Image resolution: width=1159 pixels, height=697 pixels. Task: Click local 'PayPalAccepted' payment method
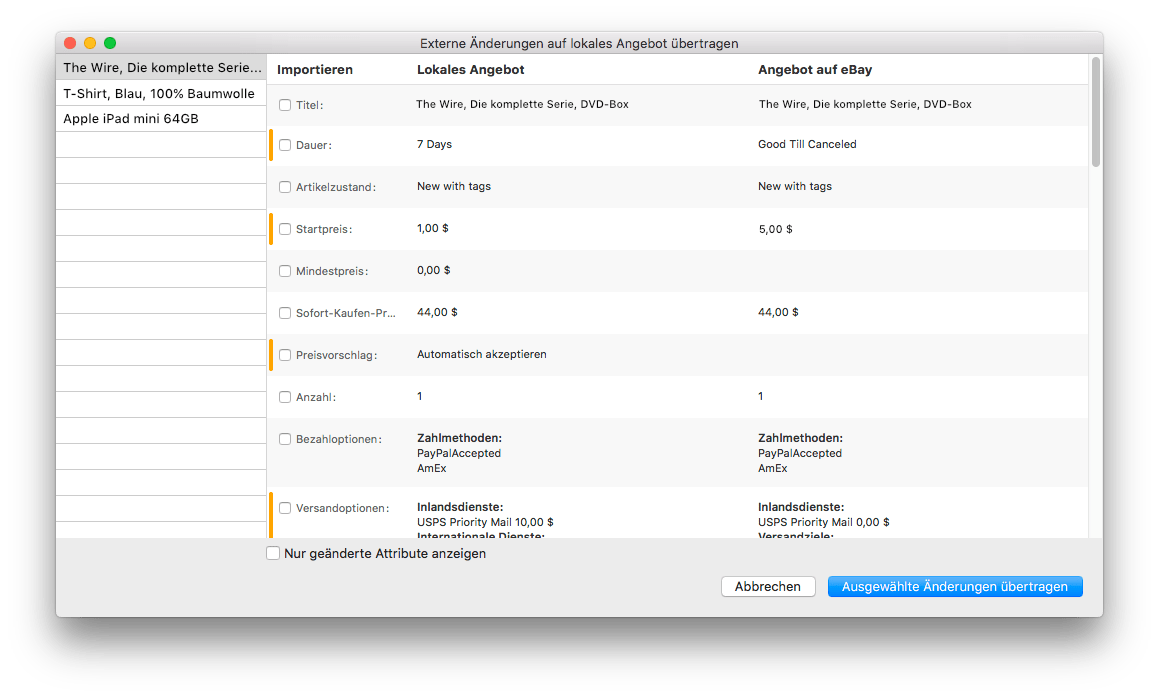tap(459, 453)
